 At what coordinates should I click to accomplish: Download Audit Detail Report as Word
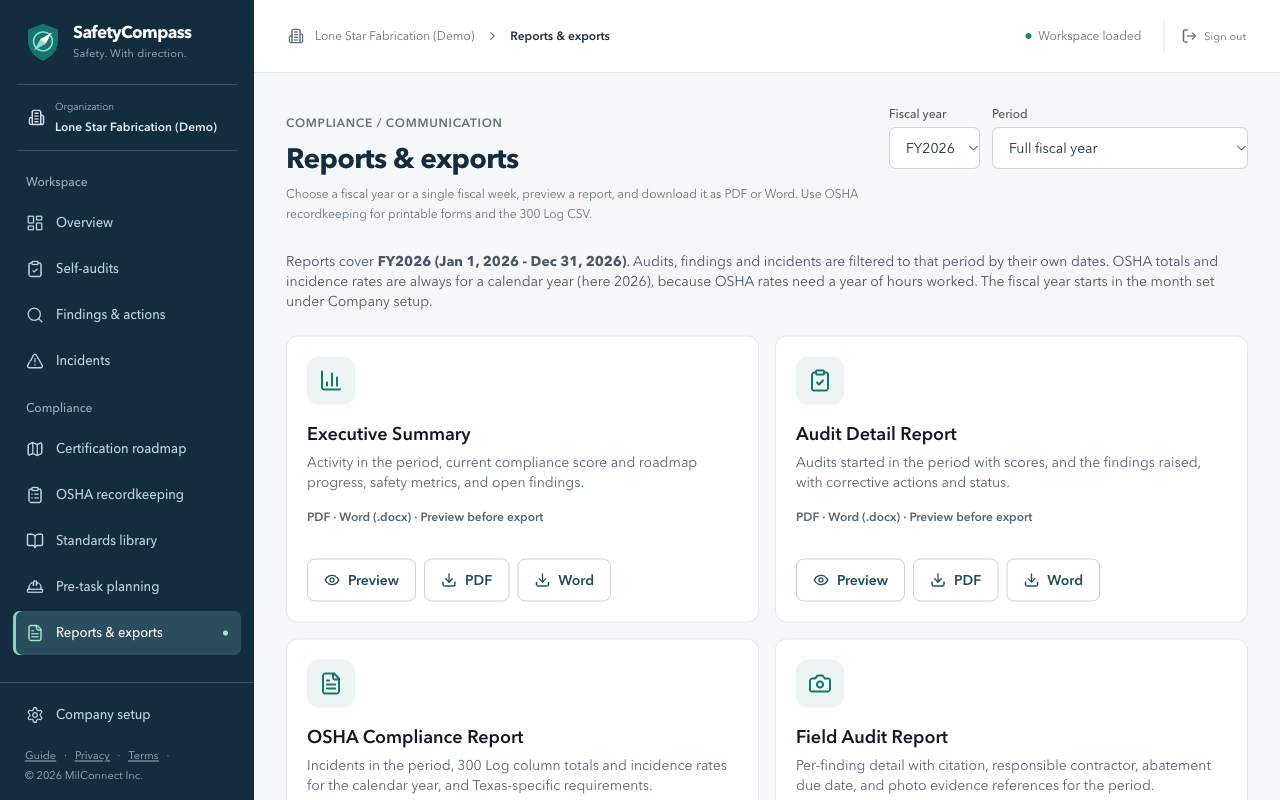coord(1053,580)
